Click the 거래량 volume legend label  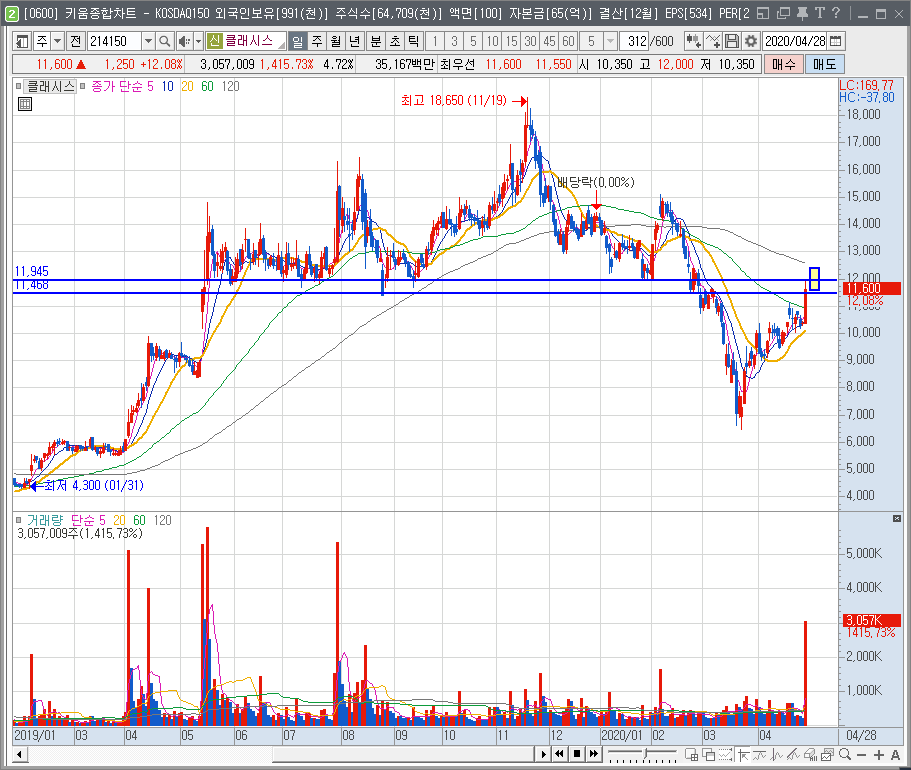pos(44,521)
